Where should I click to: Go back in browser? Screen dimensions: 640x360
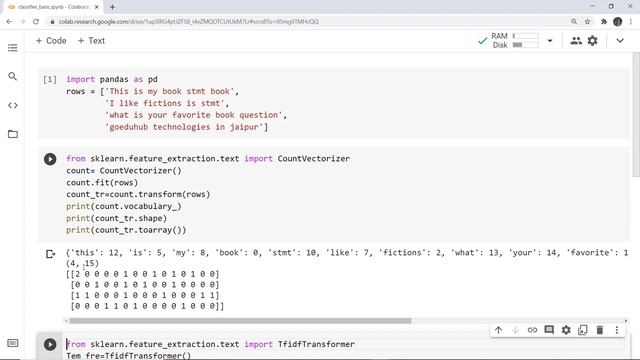(x=9, y=22)
